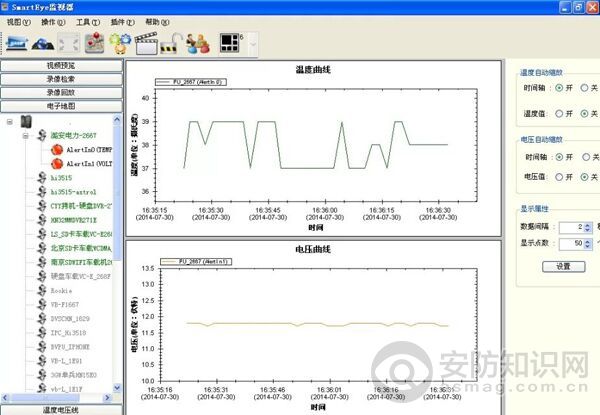This screenshot has height=415, width=600.
Task: Click device icon beside hi3515-astrol
Action: 42,192
